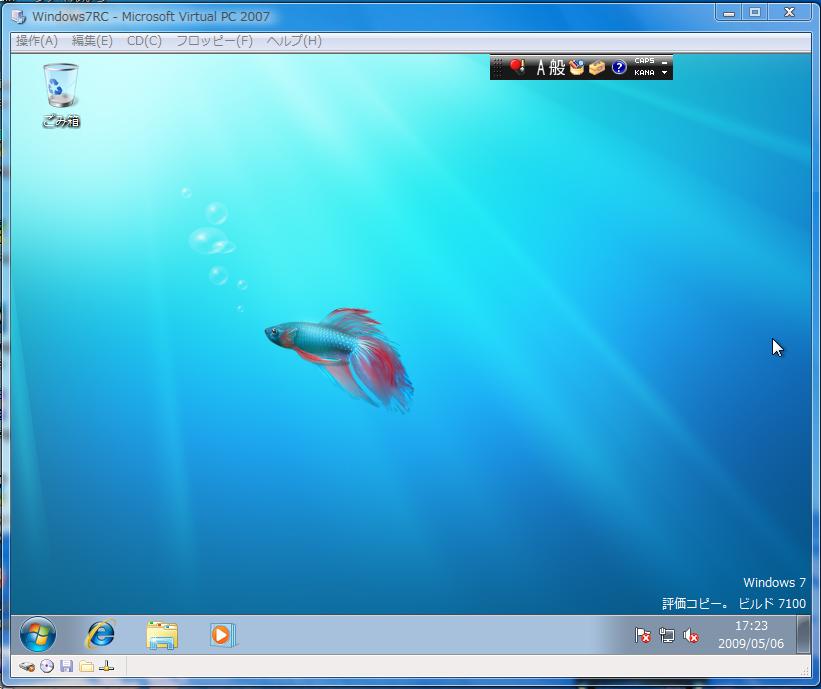This screenshot has height=689, width=821.
Task: Click the shared folder icon in status bar
Action: click(x=86, y=667)
